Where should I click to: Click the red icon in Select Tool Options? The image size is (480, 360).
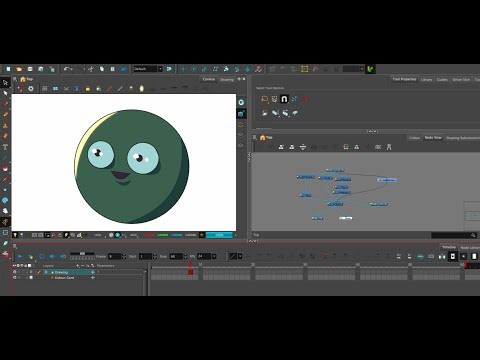coord(305,99)
